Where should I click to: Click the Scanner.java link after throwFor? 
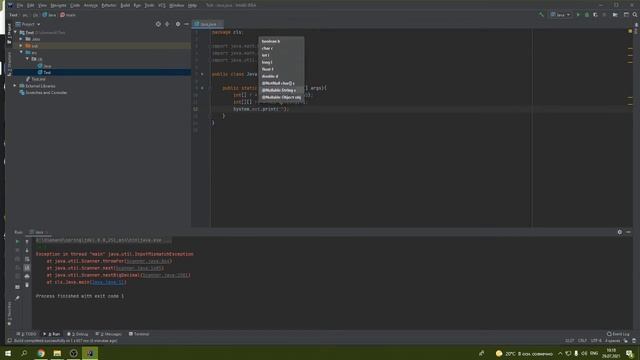tap(148, 261)
